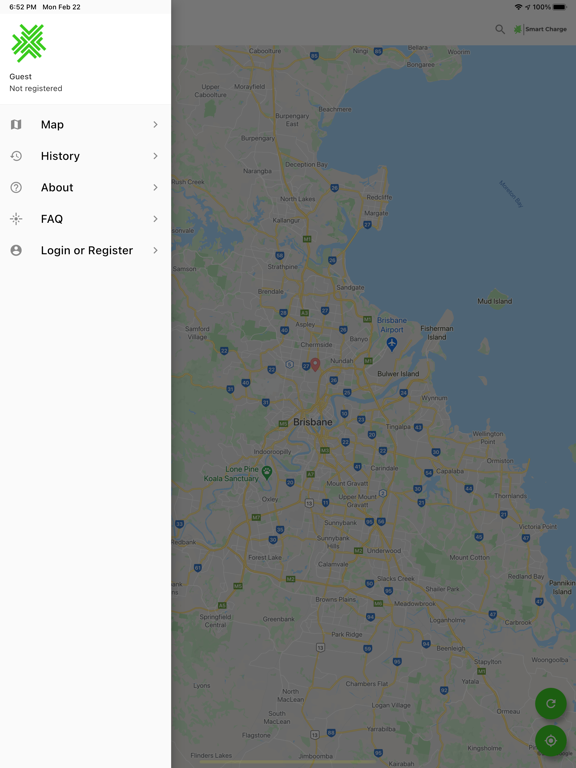Open the About menu item
This screenshot has width=576, height=768.
(85, 187)
